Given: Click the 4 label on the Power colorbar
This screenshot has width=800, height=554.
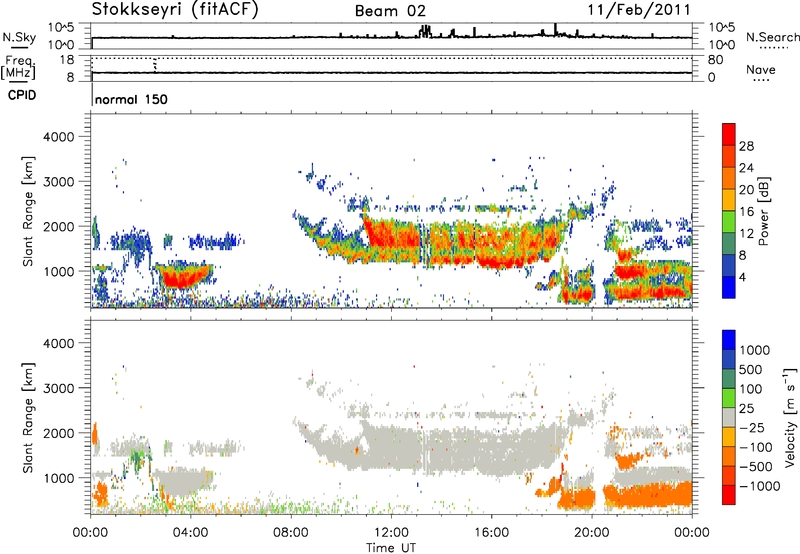Looking at the screenshot, I should [742, 278].
